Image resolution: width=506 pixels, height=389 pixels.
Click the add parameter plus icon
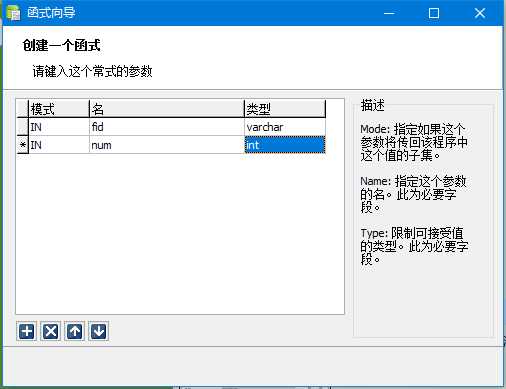coord(26,331)
